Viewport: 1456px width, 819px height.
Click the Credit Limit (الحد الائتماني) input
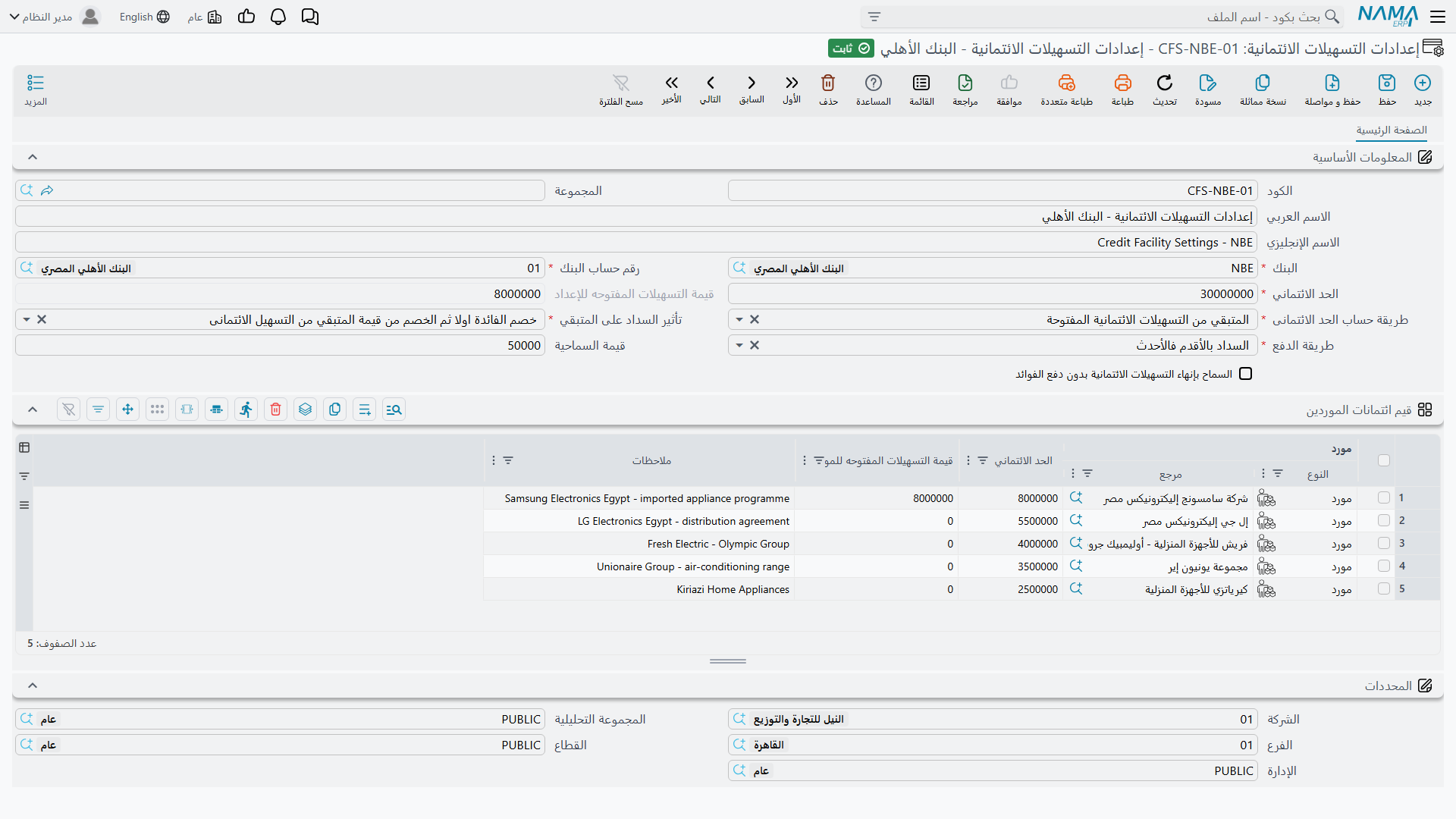(993, 294)
